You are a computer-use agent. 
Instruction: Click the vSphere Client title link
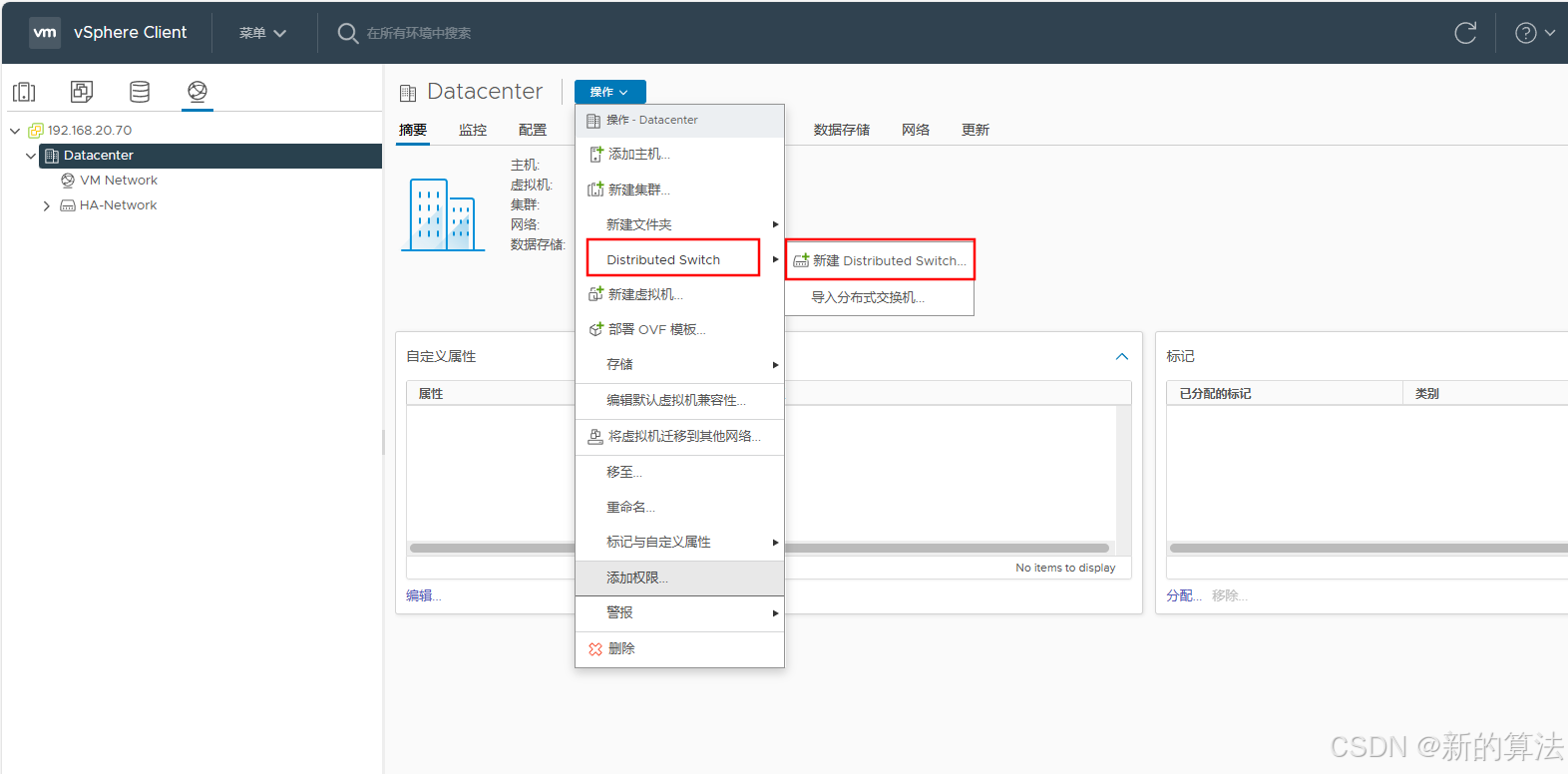click(x=130, y=32)
